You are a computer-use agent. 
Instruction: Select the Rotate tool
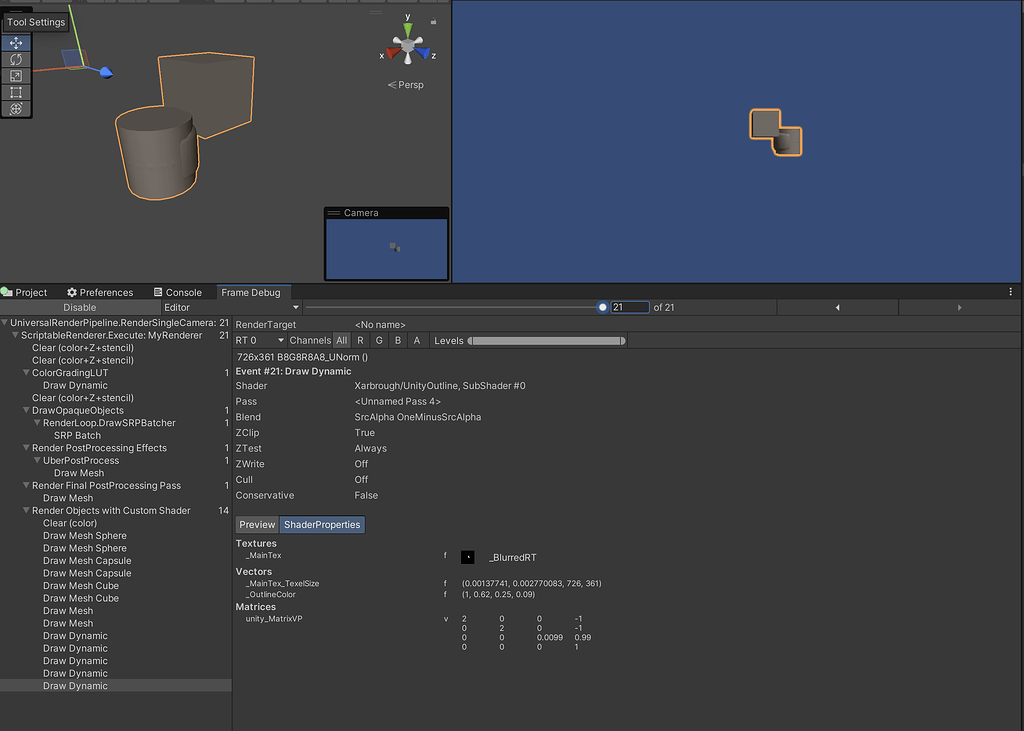[14, 60]
